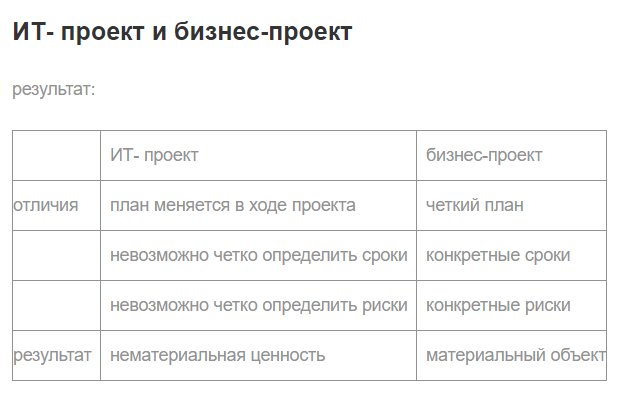Screen dimensions: 630x398
Task: Select the нематериальная ценность cell
Action: pos(258,355)
